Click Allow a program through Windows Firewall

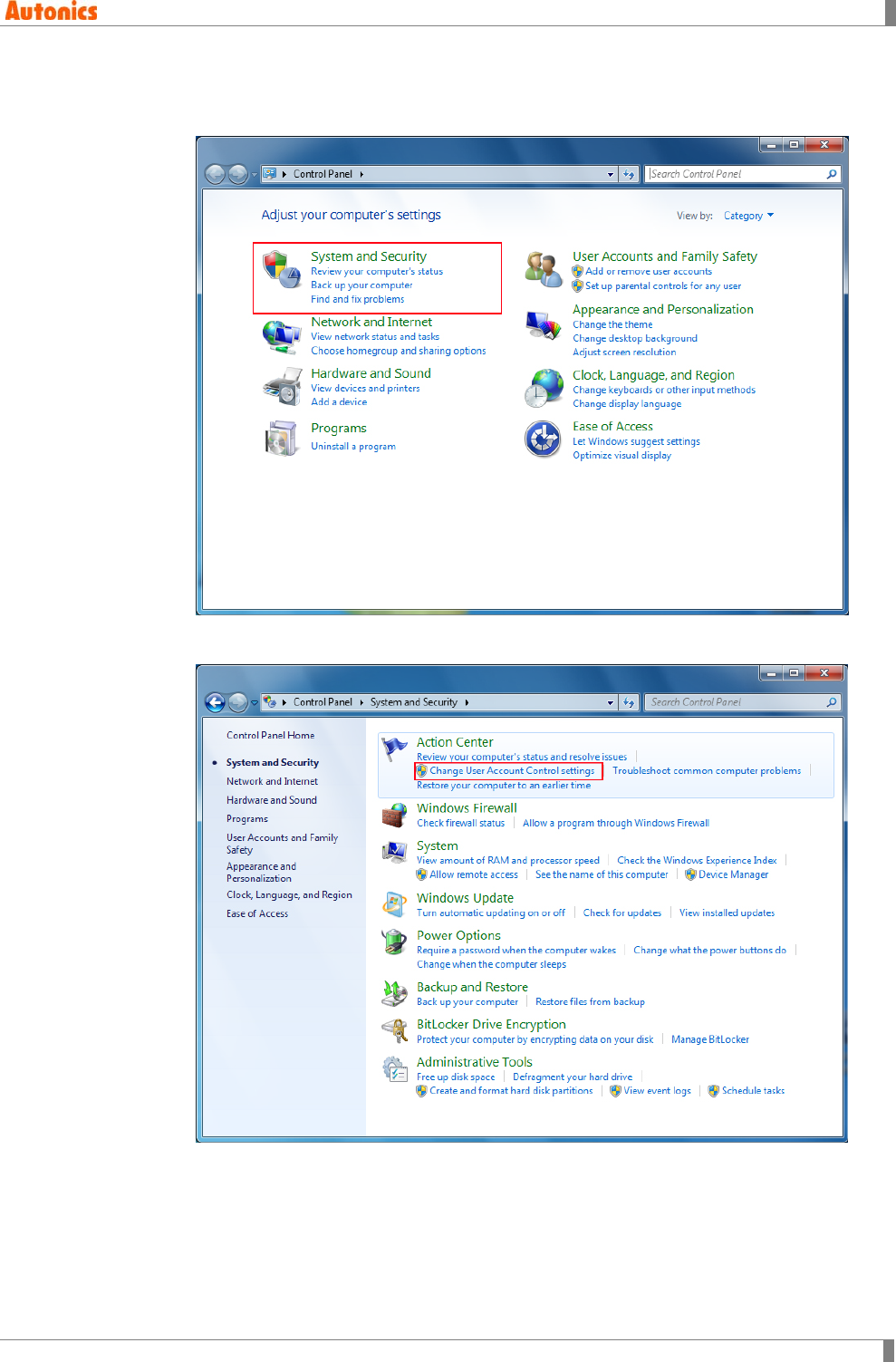pos(616,824)
